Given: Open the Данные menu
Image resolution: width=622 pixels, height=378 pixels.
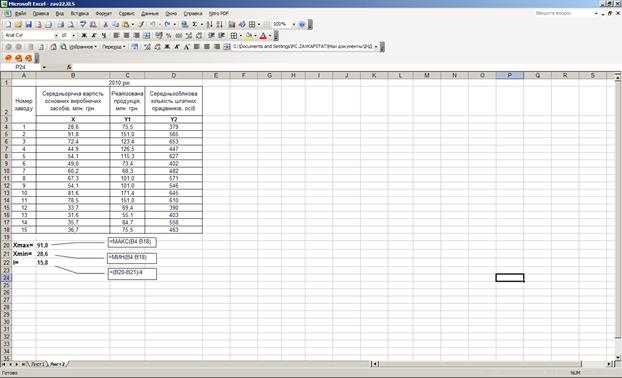Looking at the screenshot, I should pyautogui.click(x=150, y=13).
